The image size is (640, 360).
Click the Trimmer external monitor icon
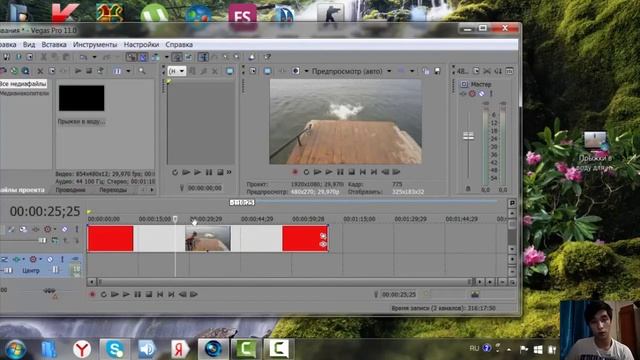pos(230,71)
